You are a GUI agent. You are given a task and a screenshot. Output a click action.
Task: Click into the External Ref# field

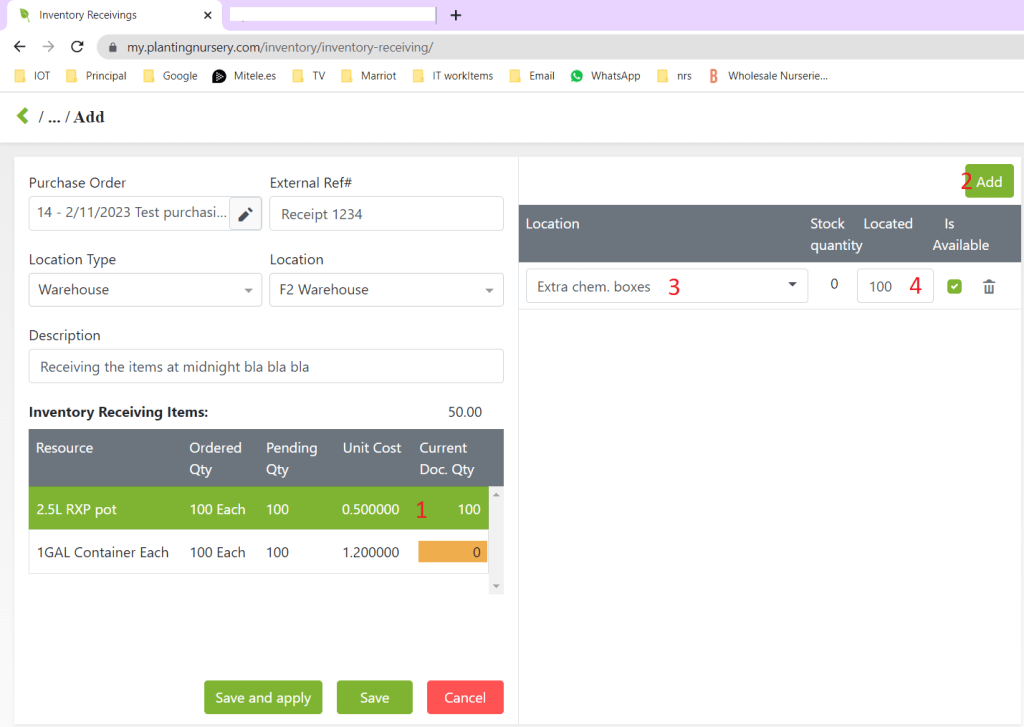tap(386, 214)
